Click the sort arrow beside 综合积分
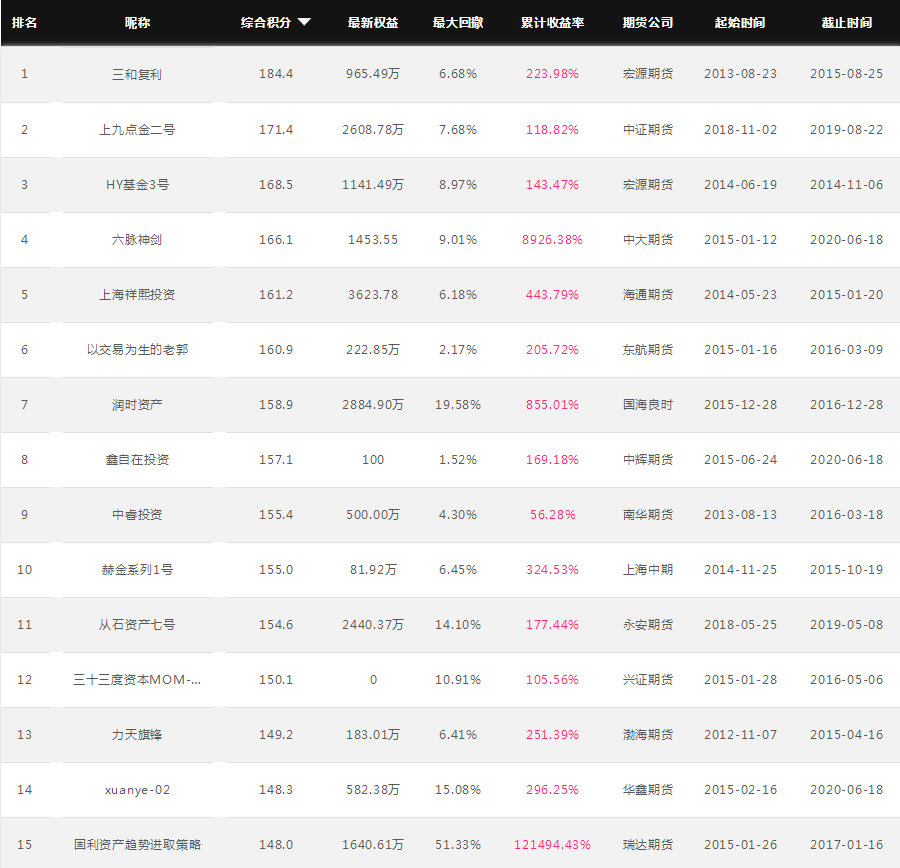The width and height of the screenshot is (900, 868). [x=304, y=22]
